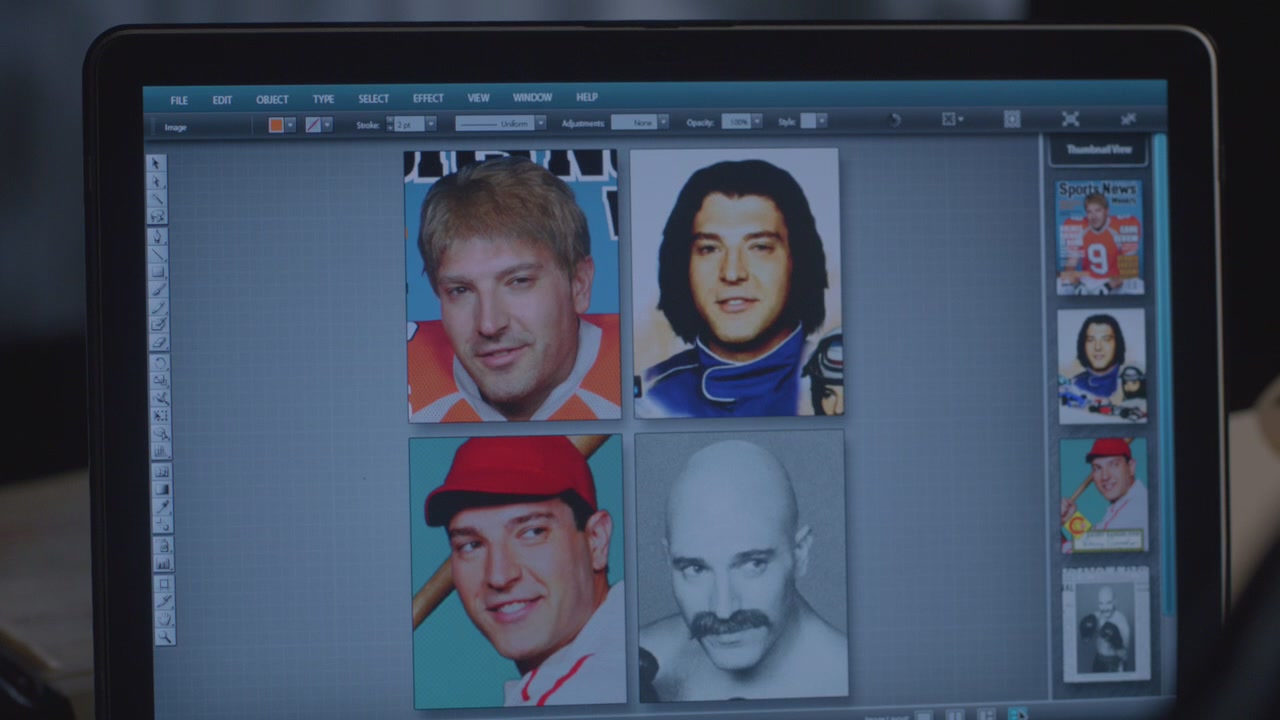Click the orange fill color swatch
The height and width of the screenshot is (720, 1280).
click(276, 125)
